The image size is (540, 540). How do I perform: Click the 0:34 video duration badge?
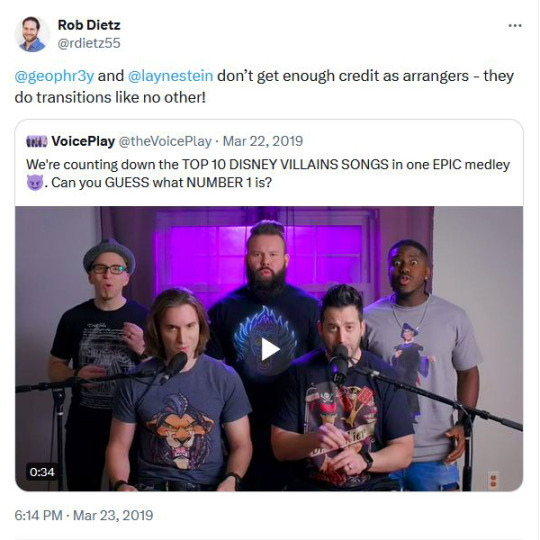point(42,472)
